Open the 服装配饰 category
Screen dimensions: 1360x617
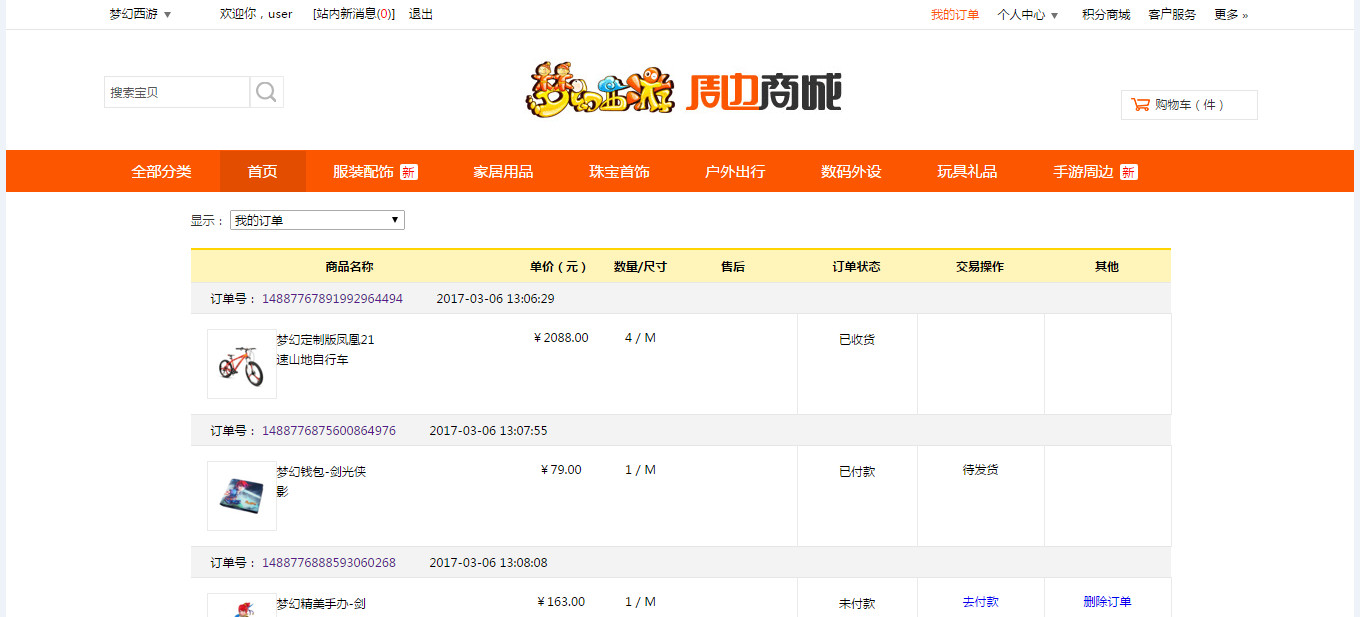363,171
